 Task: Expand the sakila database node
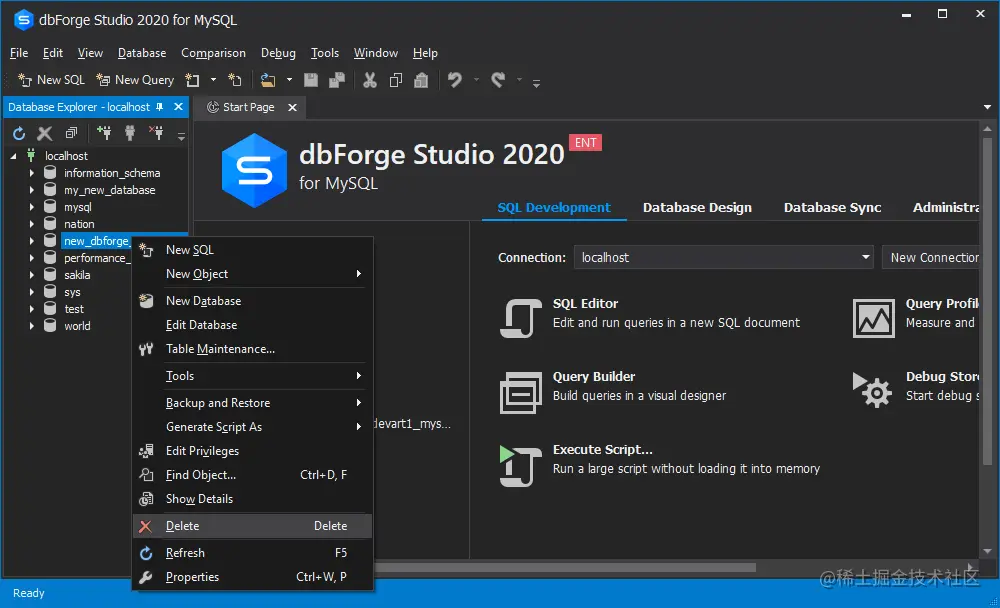[31, 274]
